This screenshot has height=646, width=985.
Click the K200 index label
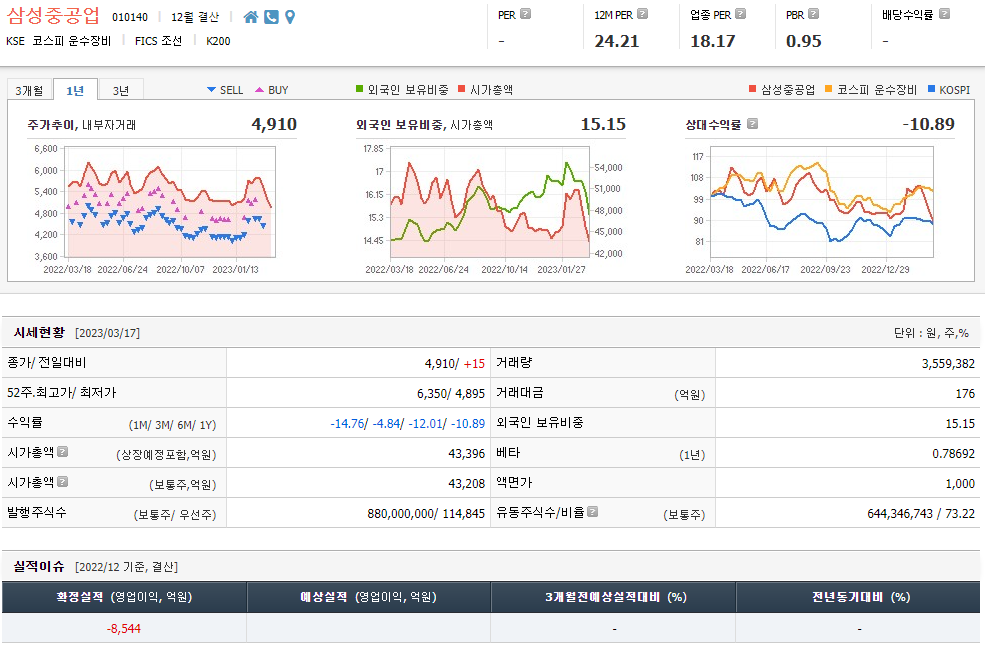coord(218,41)
